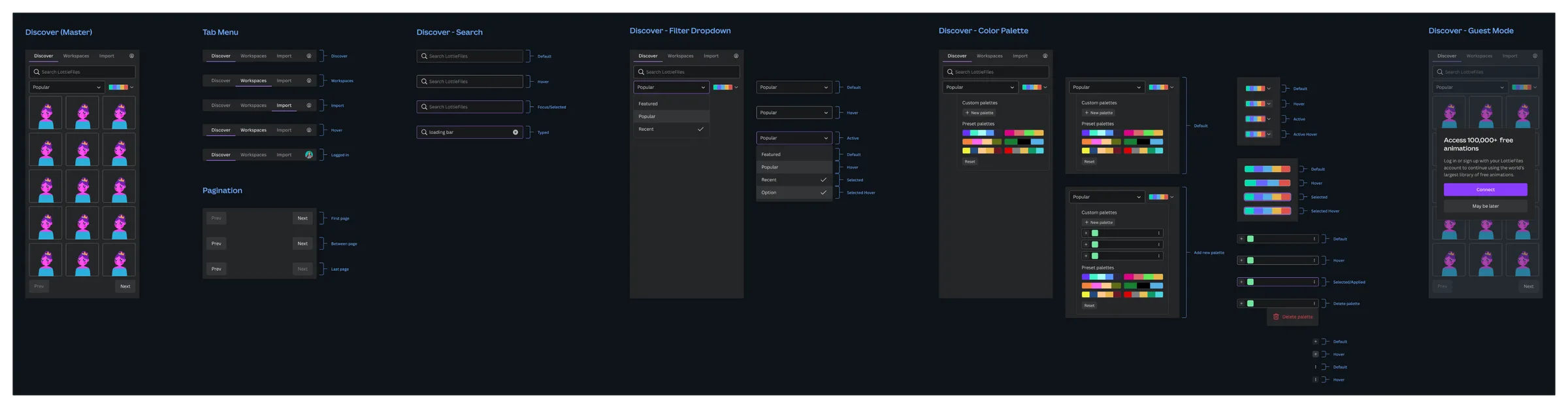This screenshot has height=408, width=1568.
Task: Click account icon in Filter Dropdown panel
Action: tap(736, 56)
